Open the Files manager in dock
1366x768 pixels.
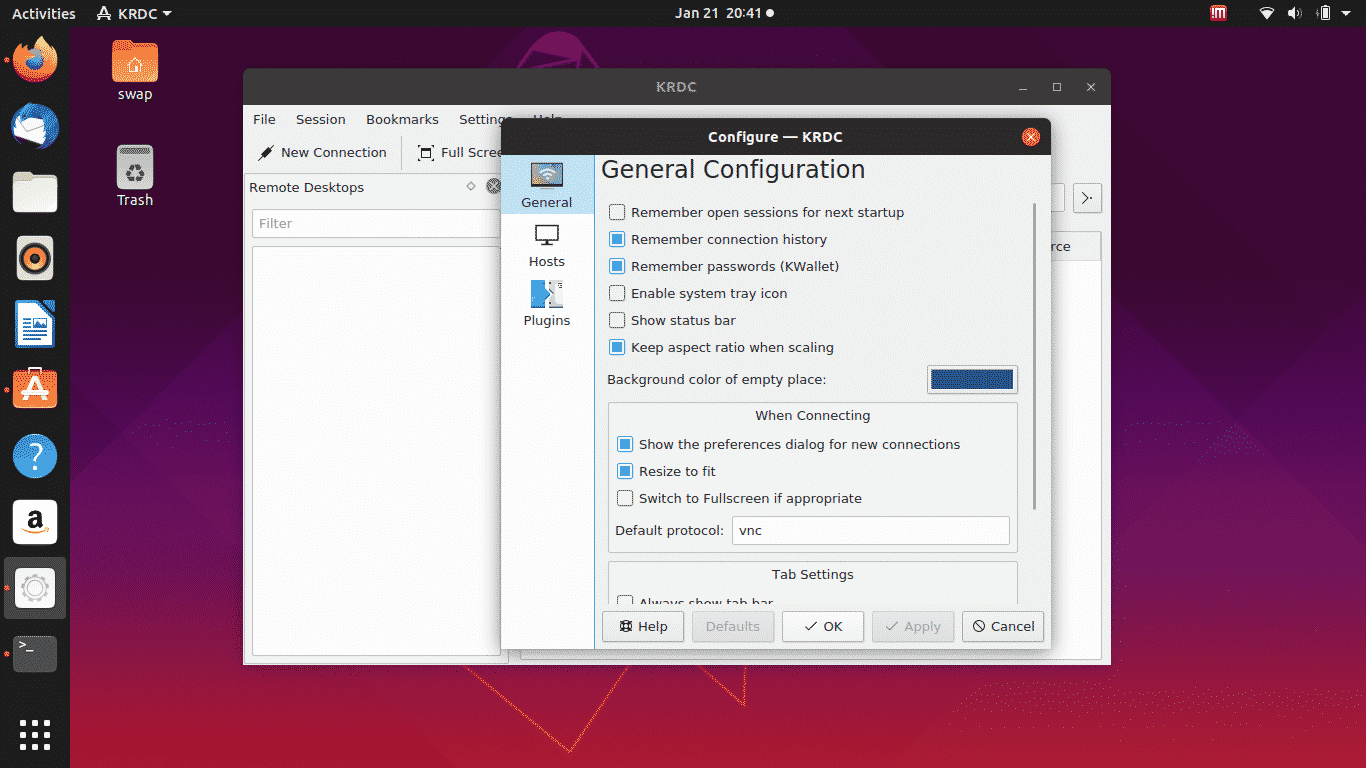coord(35,192)
